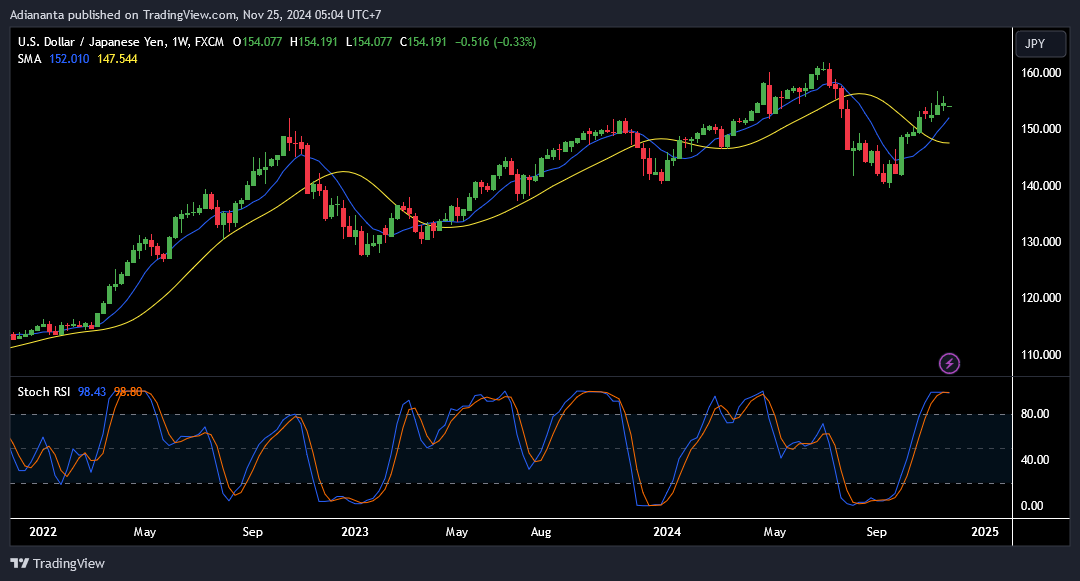Click the 130.000 price axis label
Screen dimensions: 1080x581
pyautogui.click(x=1041, y=242)
